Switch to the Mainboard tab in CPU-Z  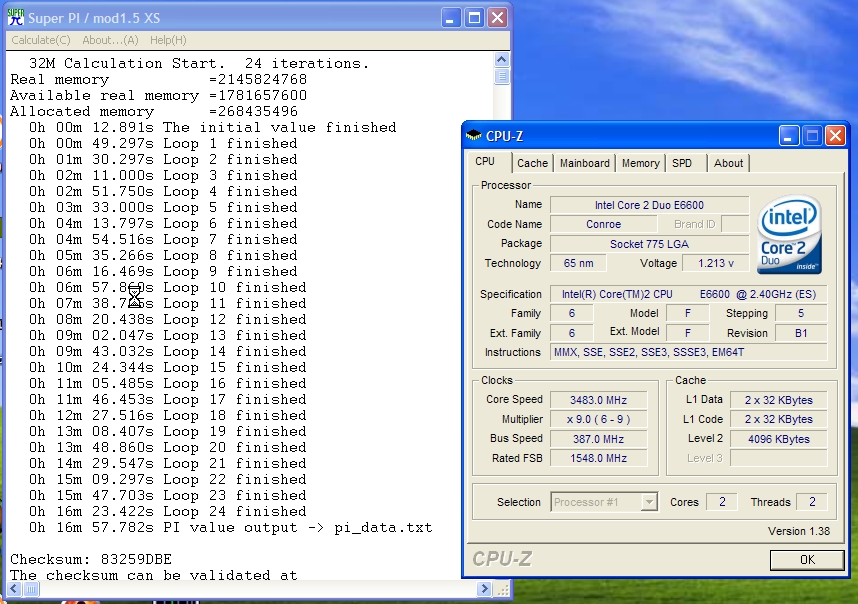click(x=584, y=163)
